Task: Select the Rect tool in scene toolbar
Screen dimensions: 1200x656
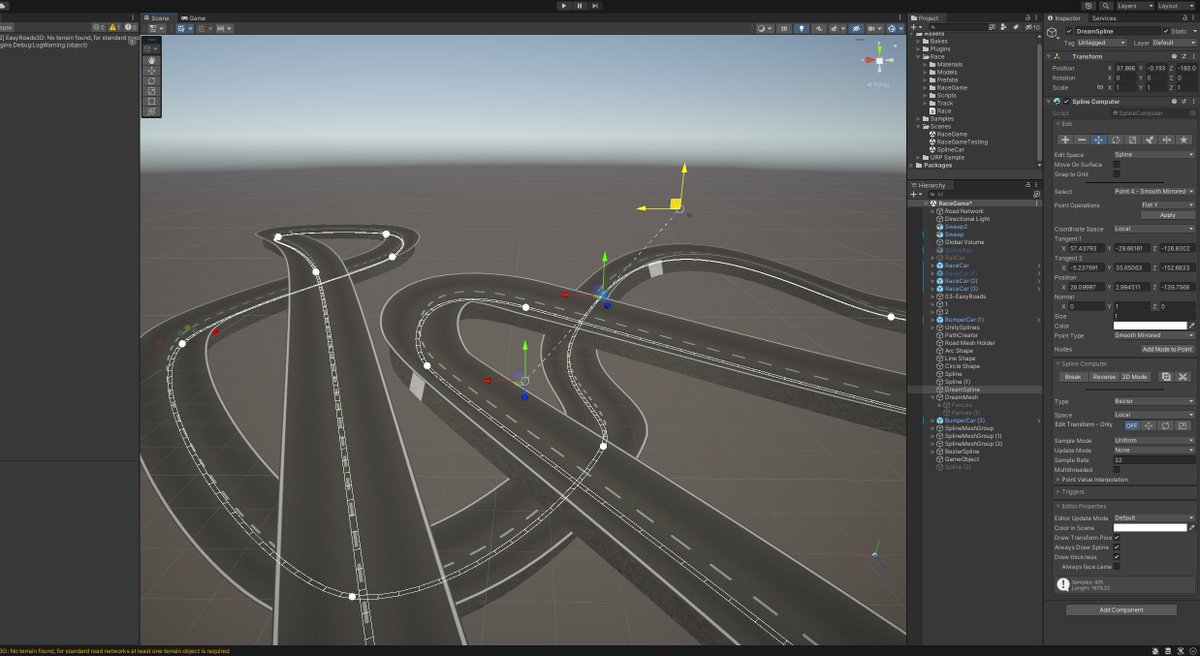Action: (x=151, y=101)
